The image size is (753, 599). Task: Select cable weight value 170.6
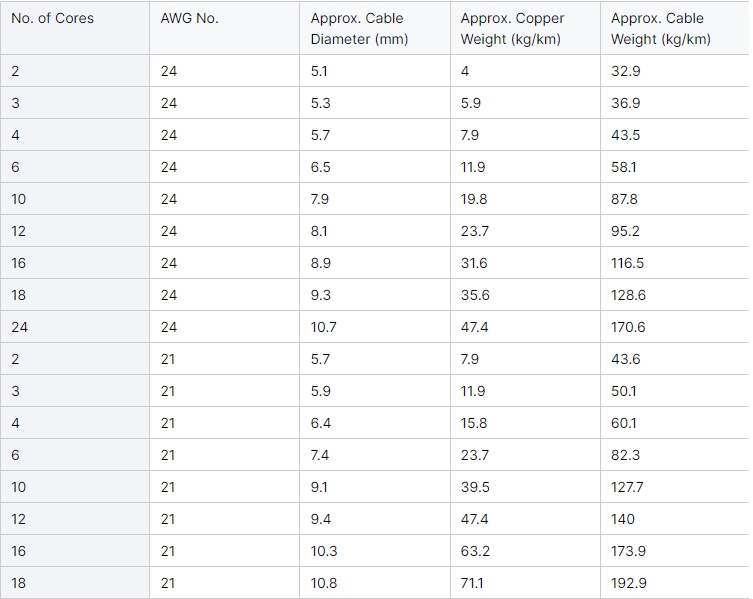coord(628,327)
